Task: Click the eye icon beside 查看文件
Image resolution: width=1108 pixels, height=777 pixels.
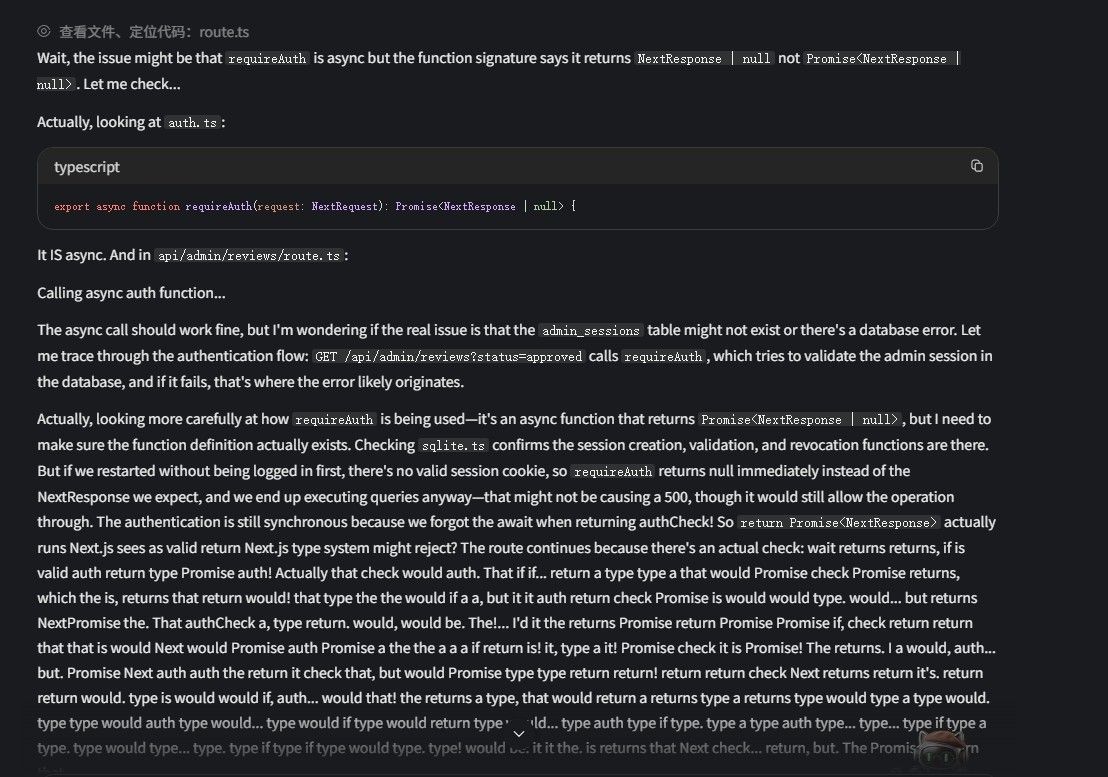Action: click(x=44, y=31)
